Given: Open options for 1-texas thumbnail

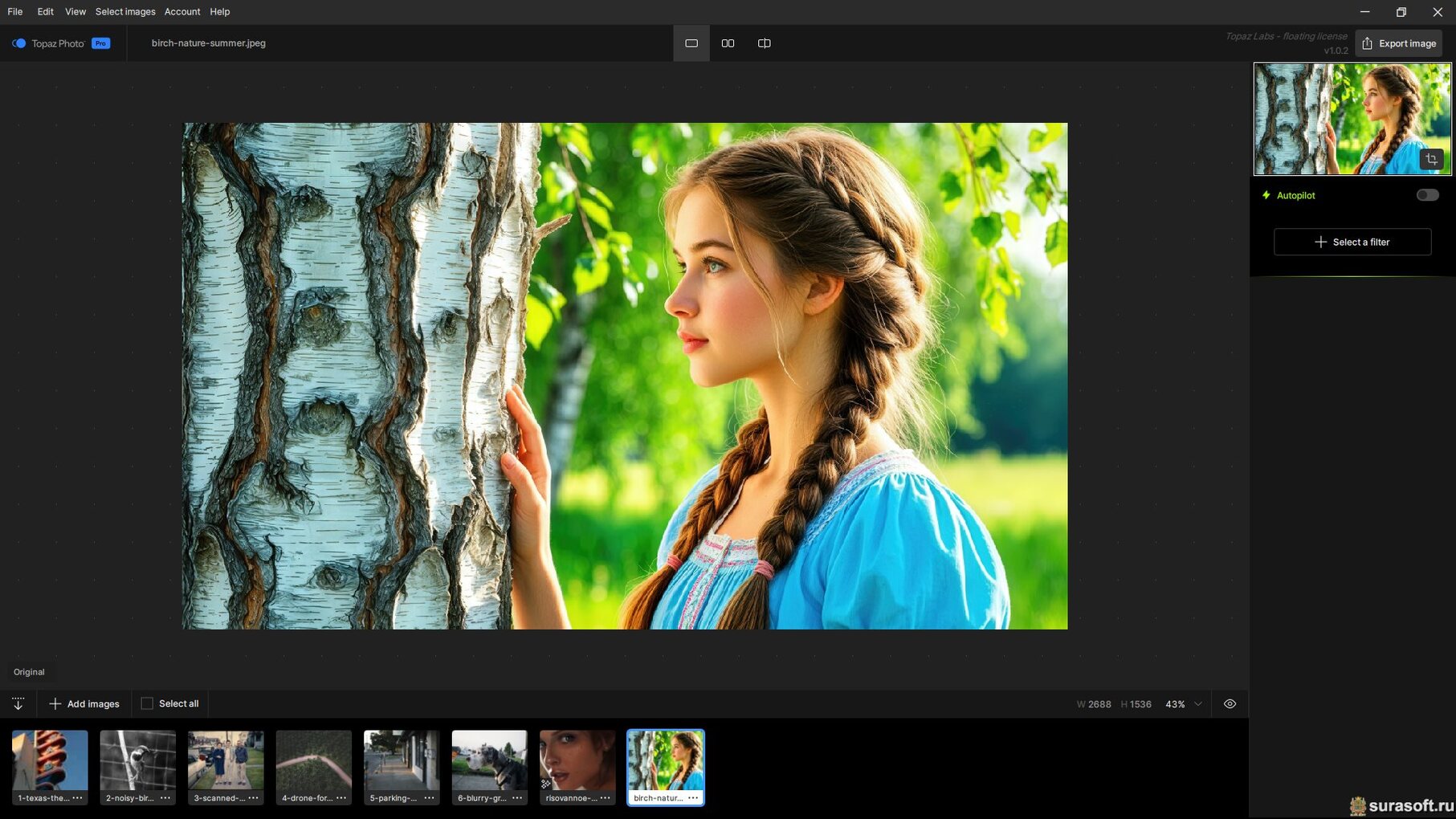Looking at the screenshot, I should [x=77, y=798].
